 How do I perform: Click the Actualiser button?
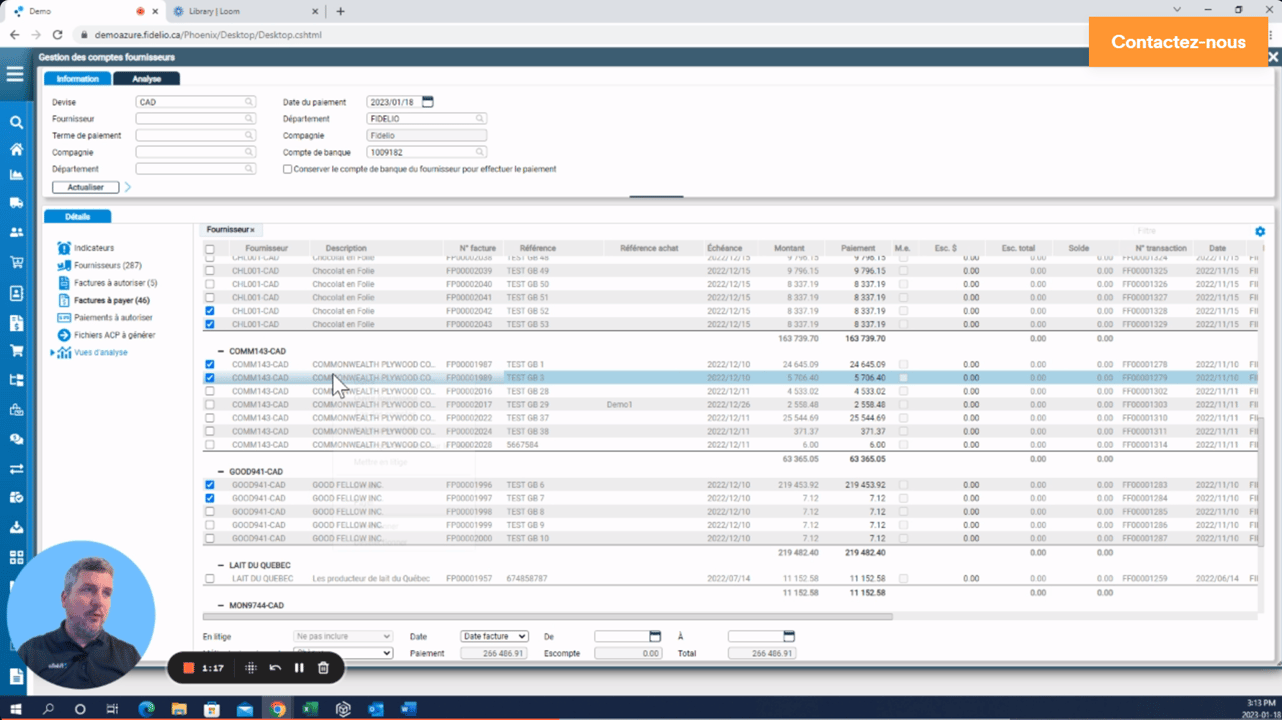click(x=85, y=187)
